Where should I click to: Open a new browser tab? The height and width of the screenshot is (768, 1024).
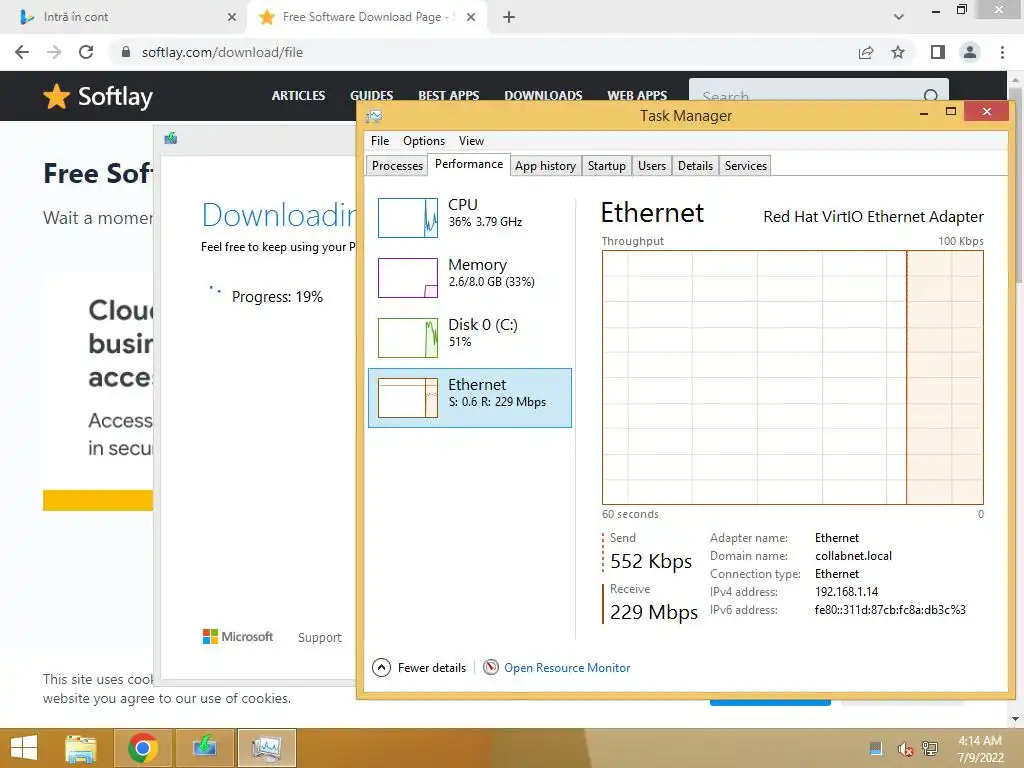tap(509, 17)
